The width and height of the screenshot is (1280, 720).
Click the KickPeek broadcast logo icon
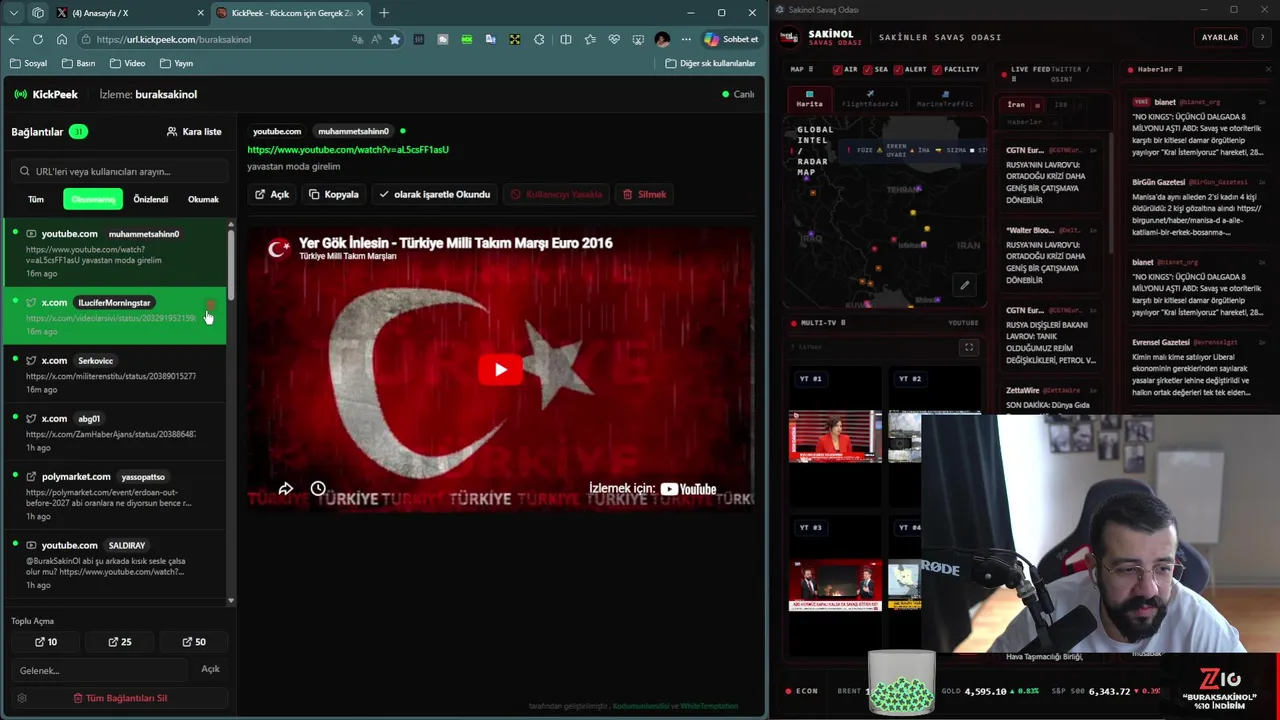pyautogui.click(x=21, y=94)
